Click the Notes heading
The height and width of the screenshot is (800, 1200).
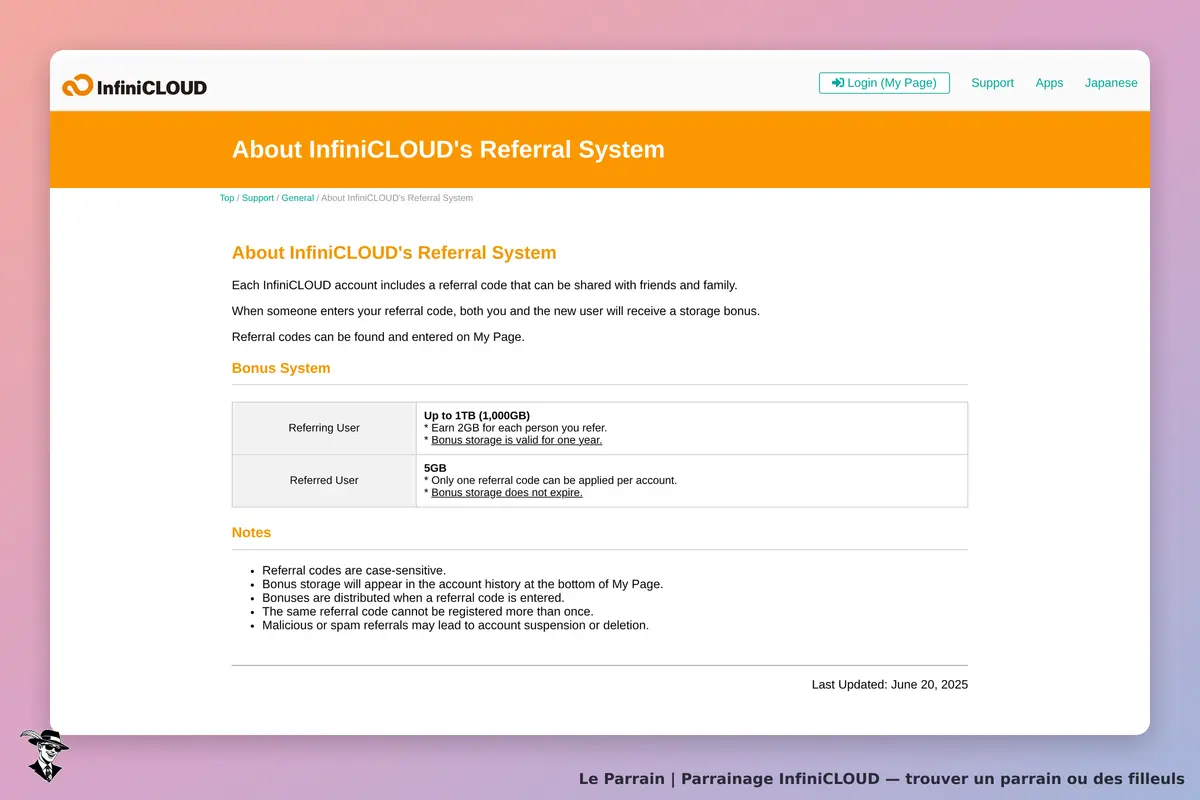[x=251, y=533]
